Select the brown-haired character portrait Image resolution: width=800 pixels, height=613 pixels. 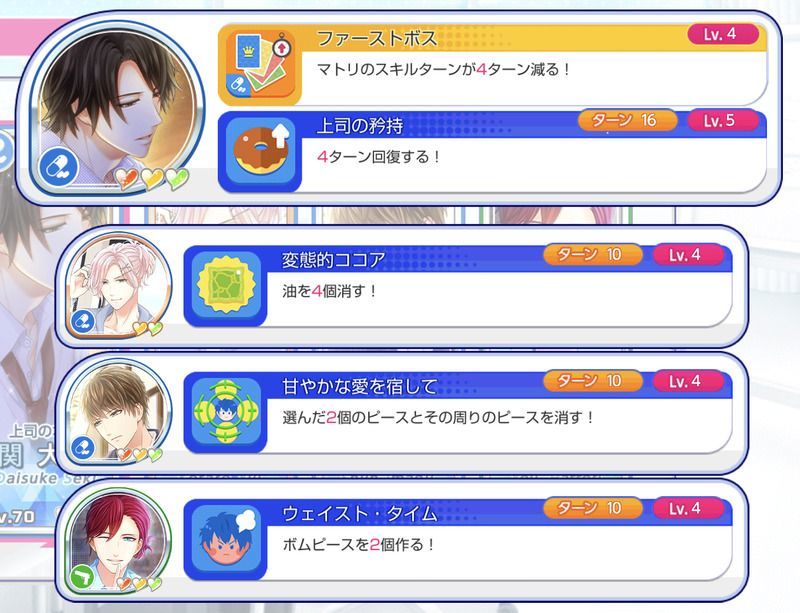tap(119, 412)
